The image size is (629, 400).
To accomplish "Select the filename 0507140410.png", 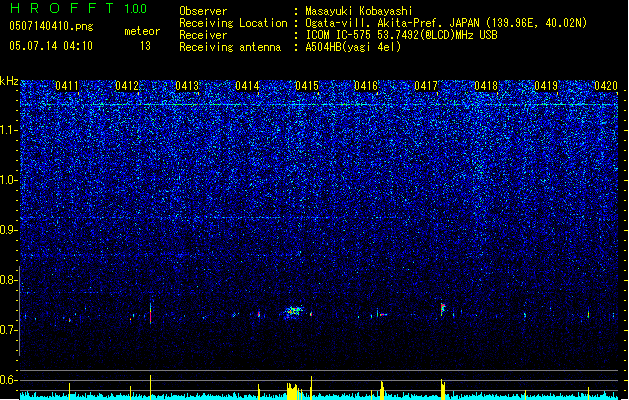I will click(x=51, y=27).
